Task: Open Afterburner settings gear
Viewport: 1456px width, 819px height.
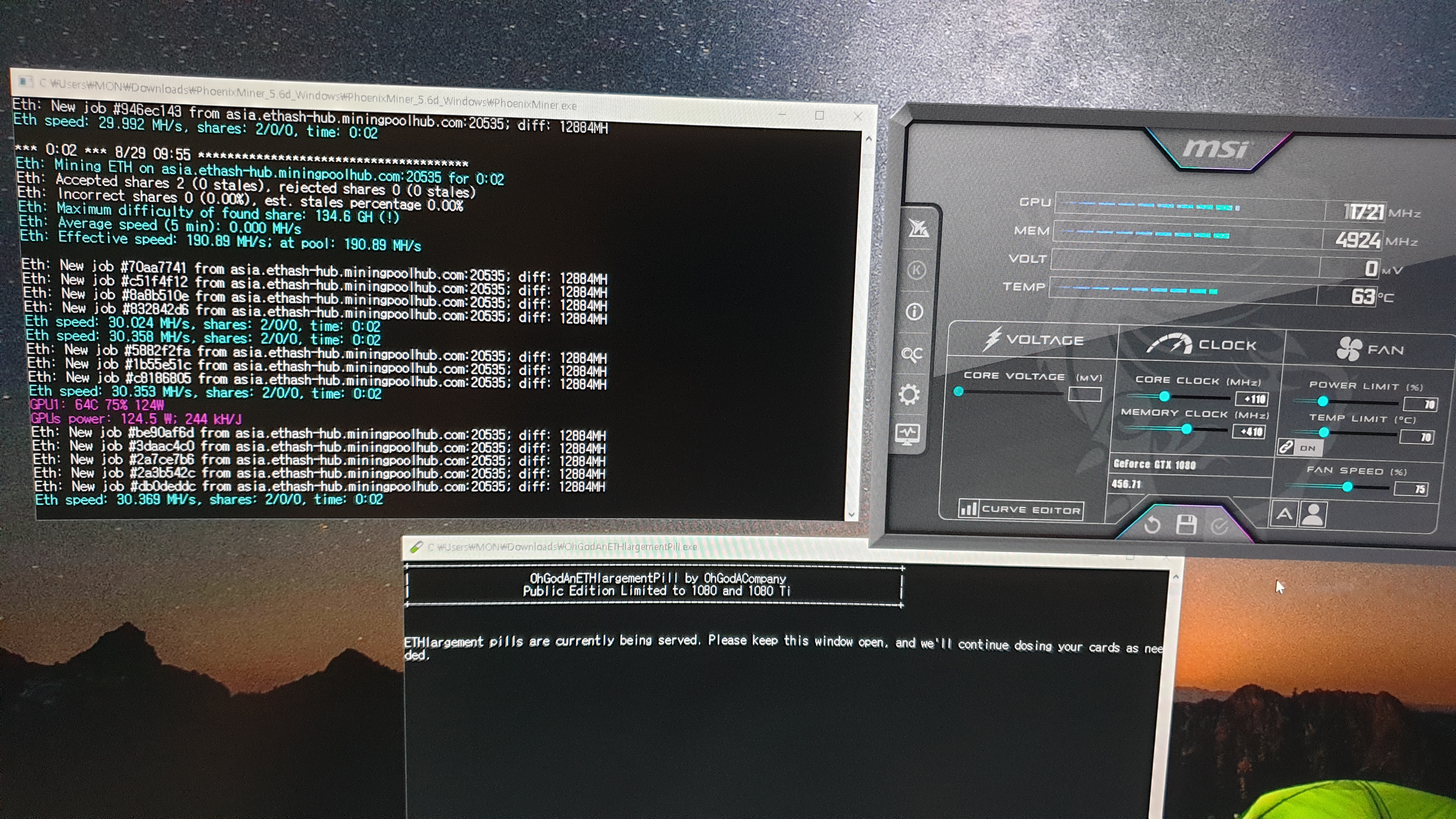Action: click(909, 395)
